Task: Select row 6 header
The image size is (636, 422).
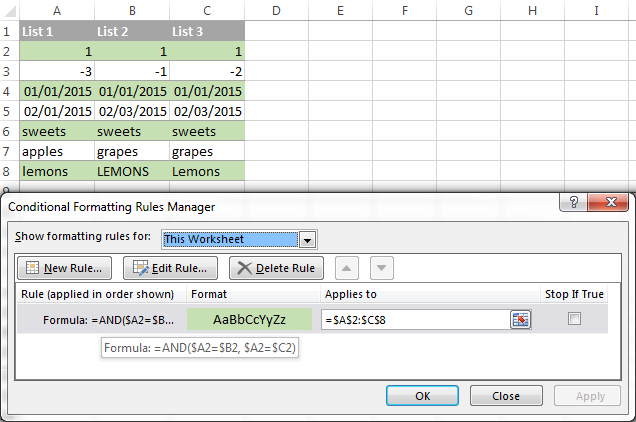Action: click(9, 131)
